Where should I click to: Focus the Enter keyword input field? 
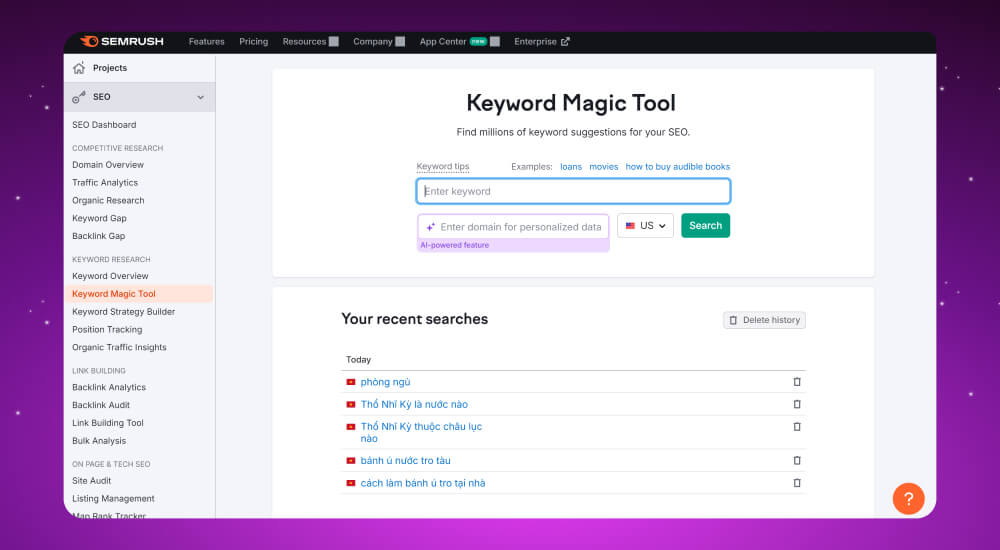[573, 191]
